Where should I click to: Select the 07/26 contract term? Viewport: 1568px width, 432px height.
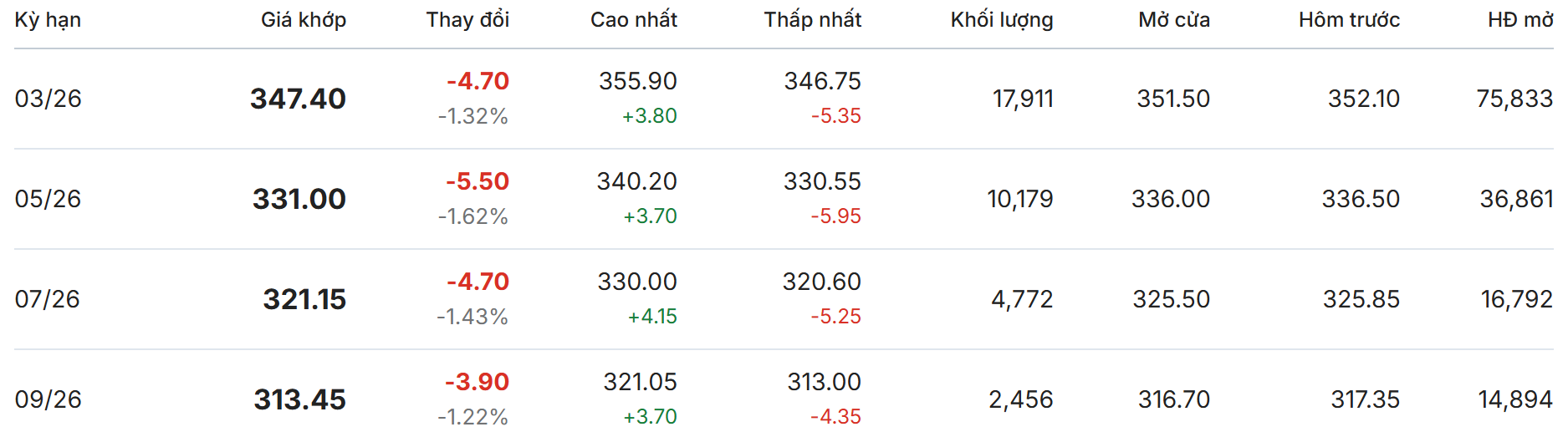pyautogui.click(x=48, y=299)
